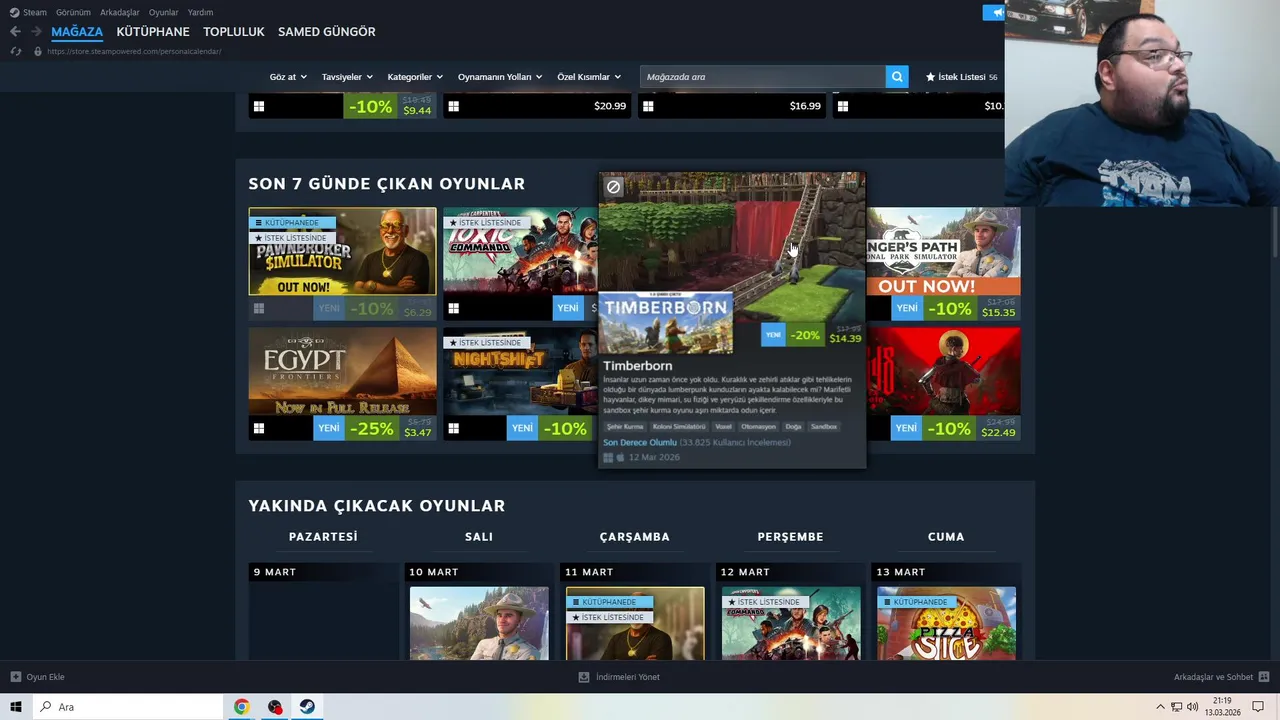The image size is (1280, 720).
Task: Click the Windows icon beside $20.99 price
Action: pyautogui.click(x=453, y=106)
